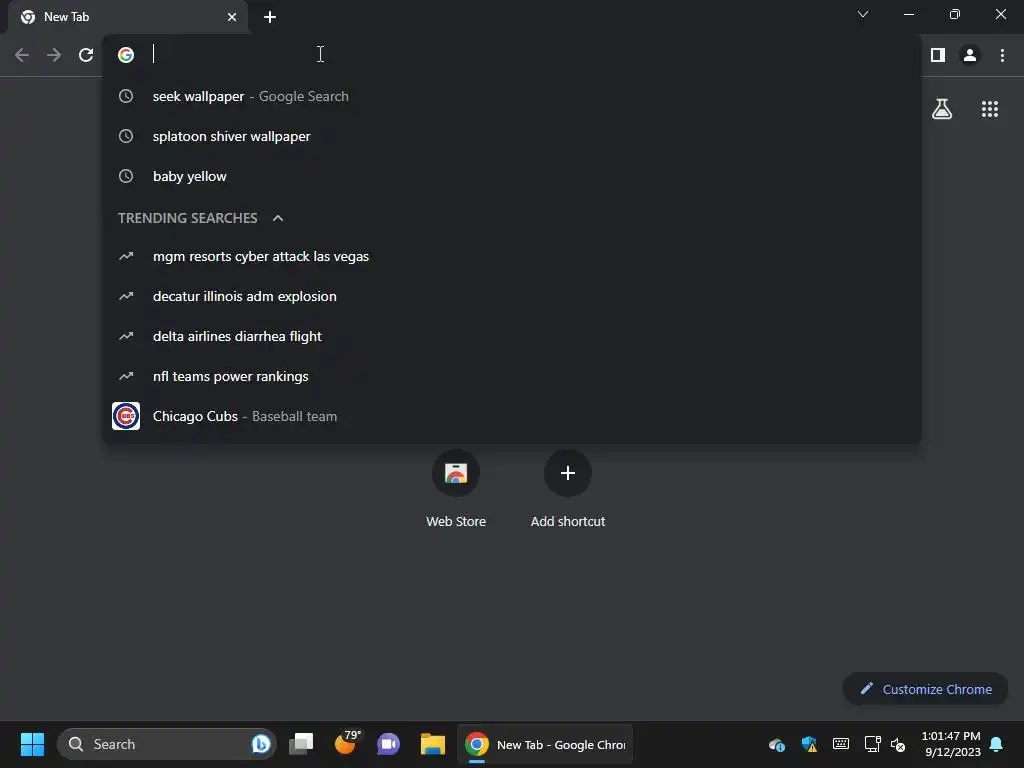Click trending arrow icon beside nfl teams
Screen dimensions: 1024x768
126,376
